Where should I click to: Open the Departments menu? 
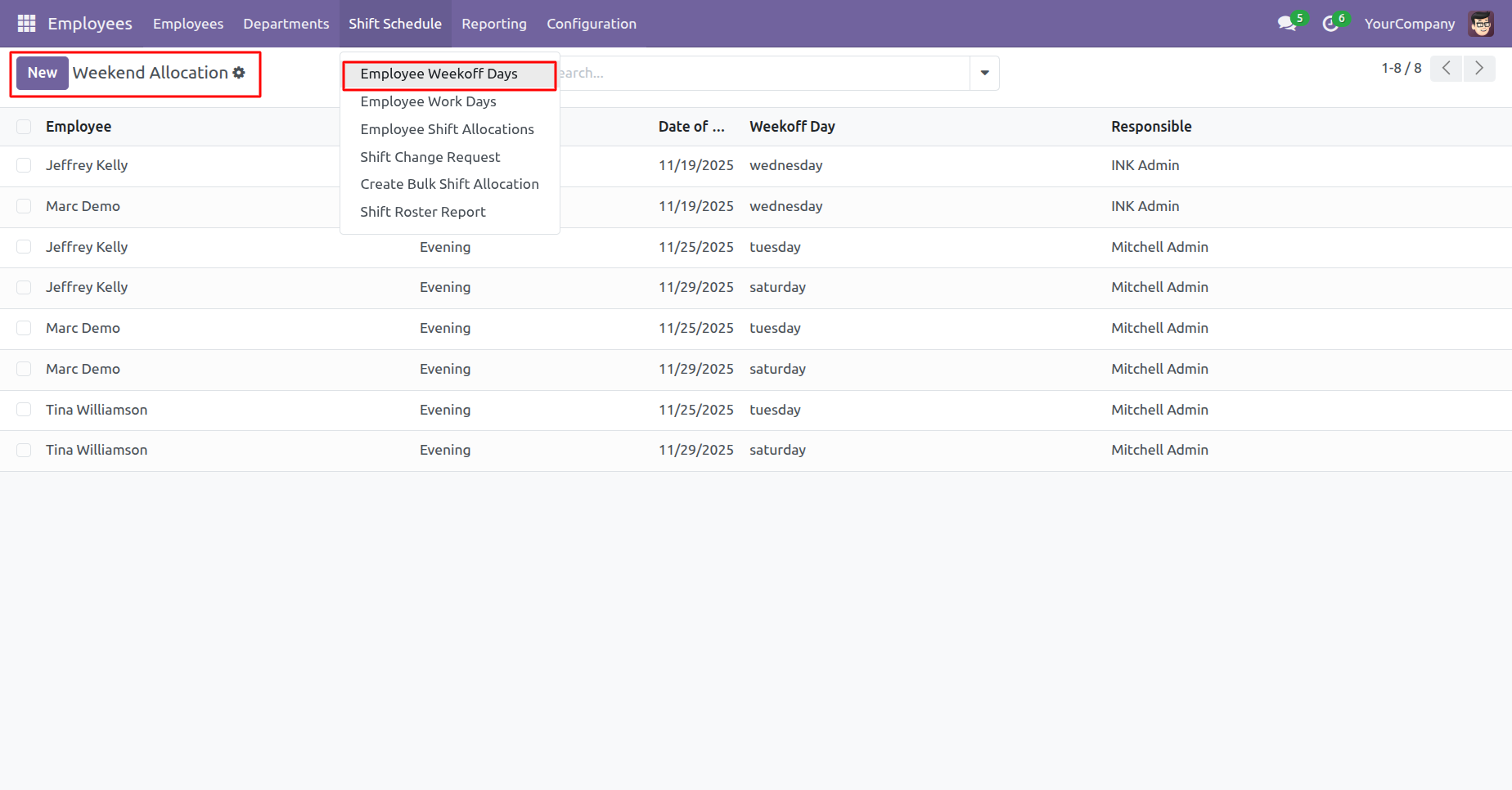(x=286, y=24)
